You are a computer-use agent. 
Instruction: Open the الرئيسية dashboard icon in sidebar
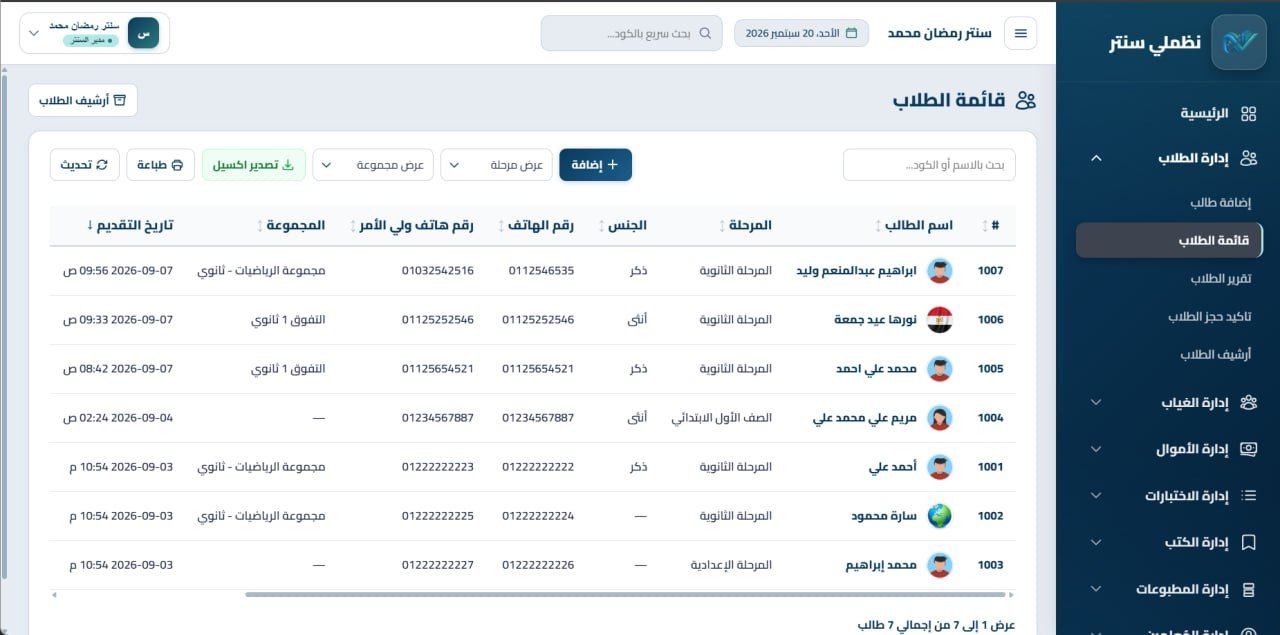[x=1248, y=114]
